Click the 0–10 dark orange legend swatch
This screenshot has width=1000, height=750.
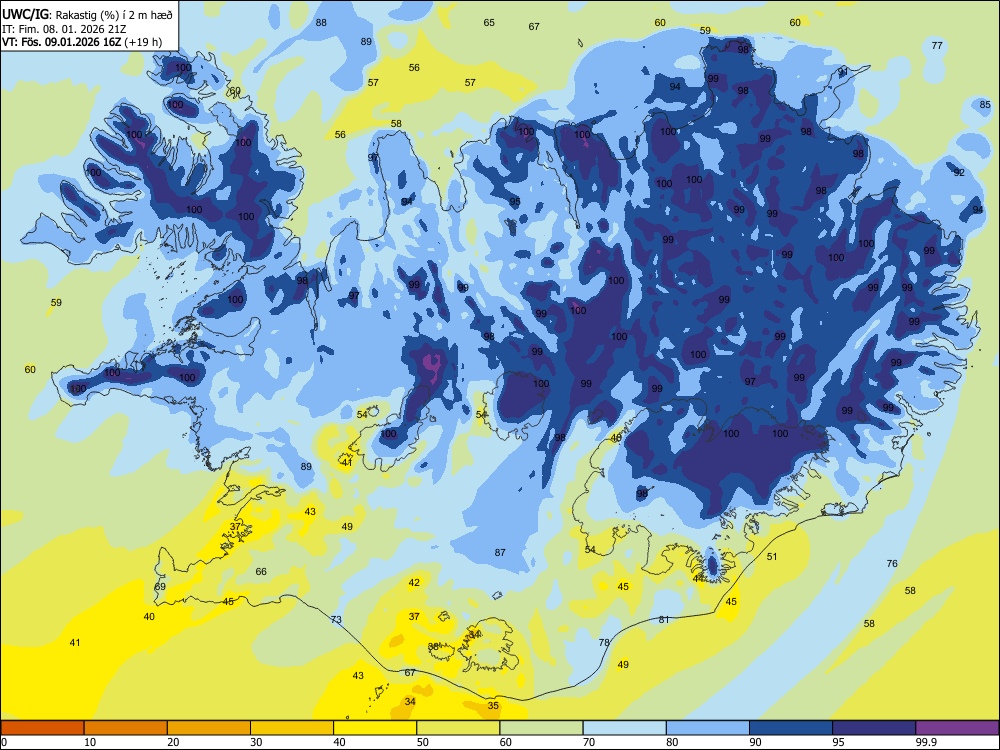(x=42, y=728)
